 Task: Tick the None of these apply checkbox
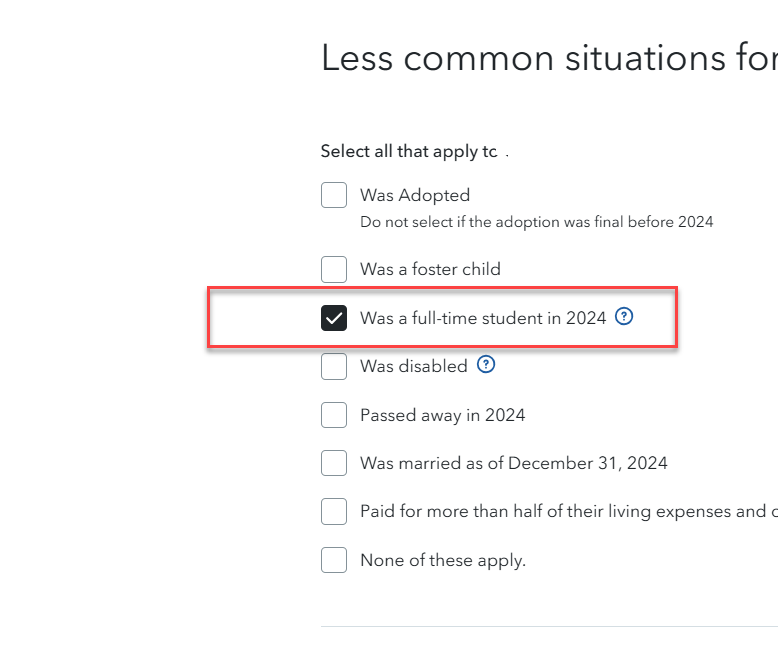point(334,560)
